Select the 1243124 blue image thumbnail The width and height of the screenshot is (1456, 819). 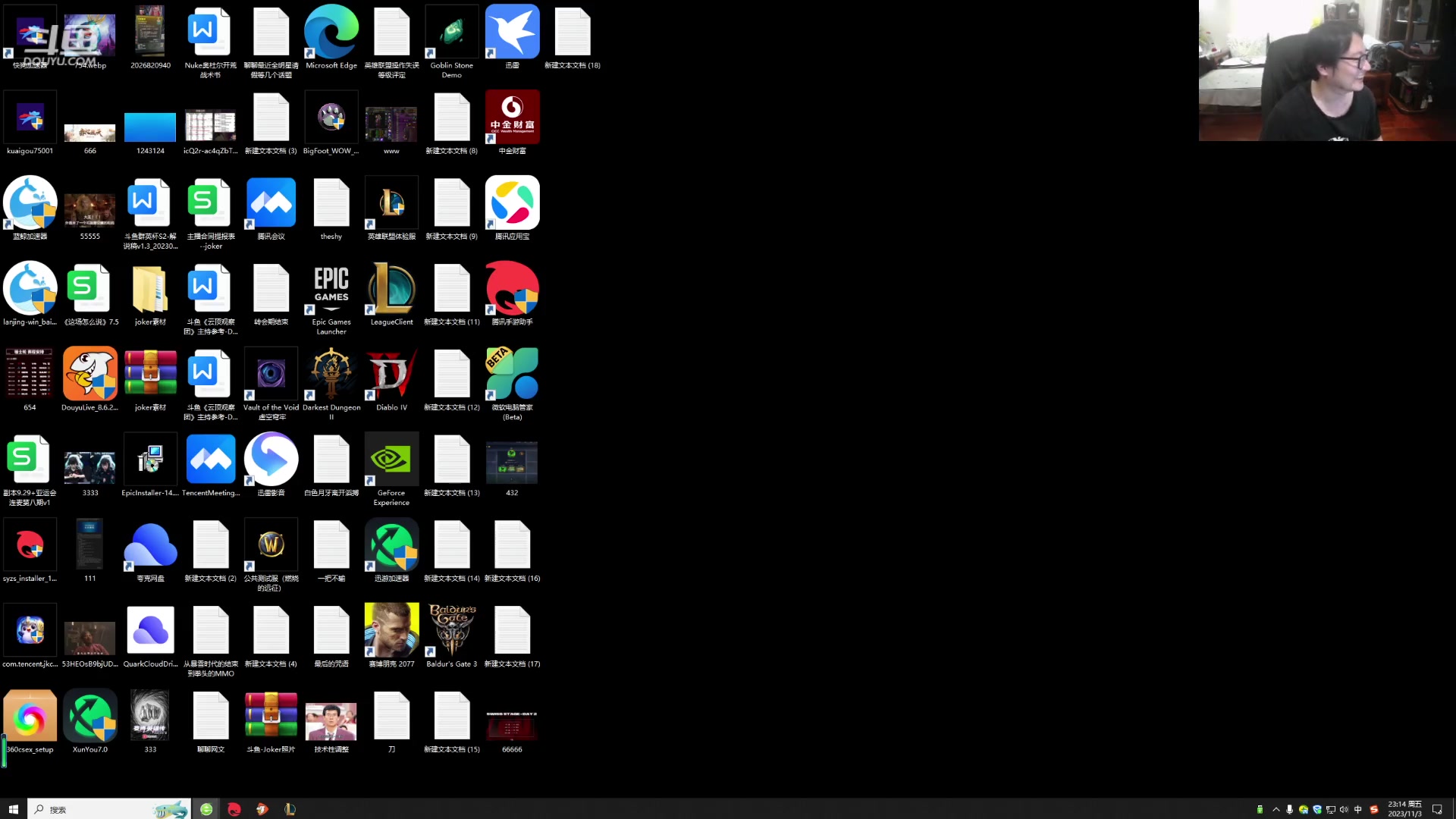[150, 127]
